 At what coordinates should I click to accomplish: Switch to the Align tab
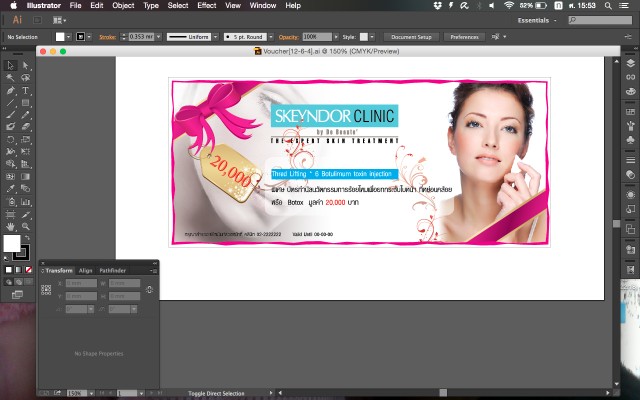pos(86,271)
